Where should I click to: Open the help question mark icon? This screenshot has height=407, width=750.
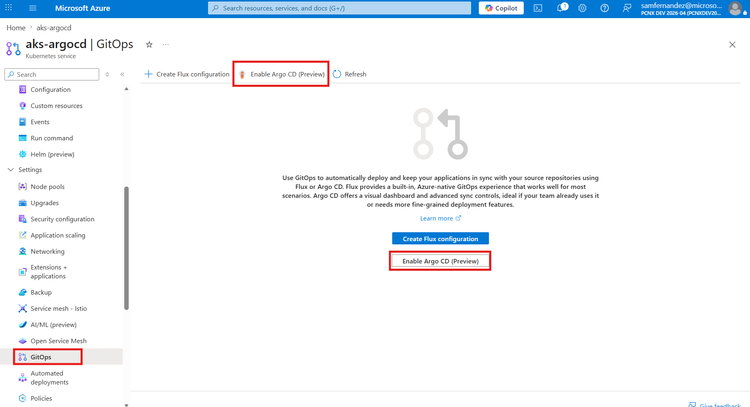click(x=605, y=8)
